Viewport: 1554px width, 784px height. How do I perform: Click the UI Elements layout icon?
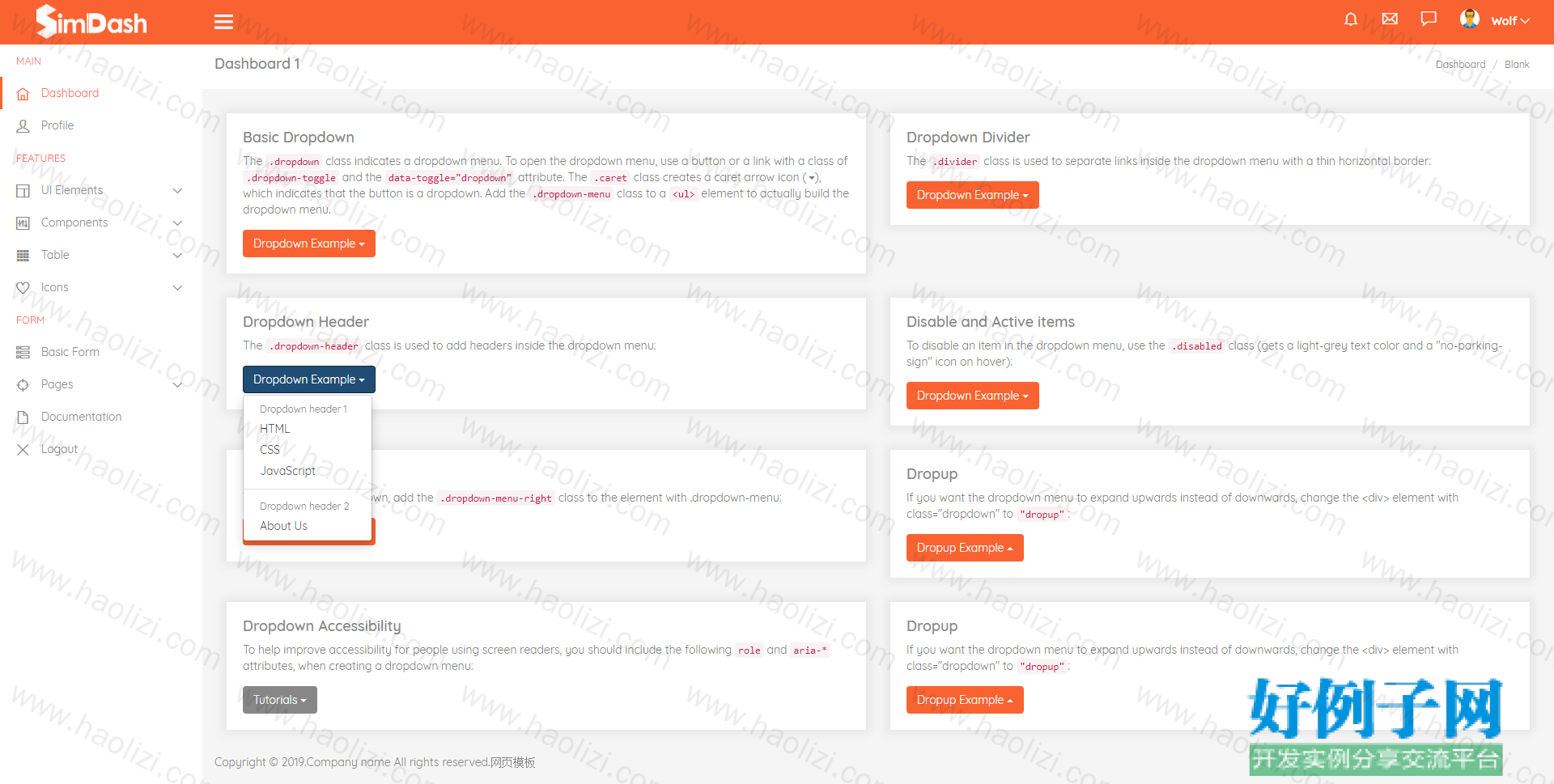click(23, 191)
